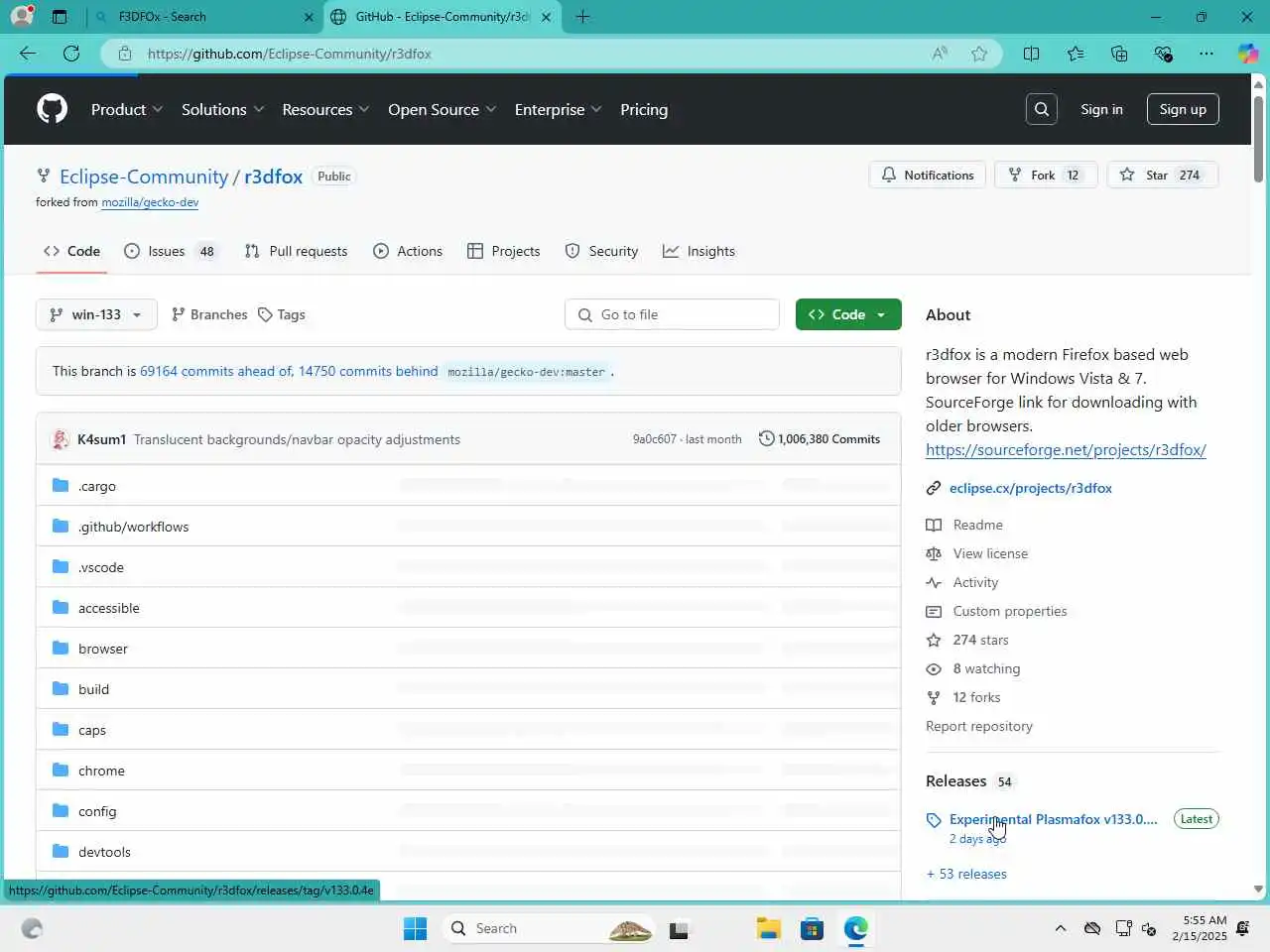Open the devtools folder
The image size is (1270, 952).
click(104, 852)
